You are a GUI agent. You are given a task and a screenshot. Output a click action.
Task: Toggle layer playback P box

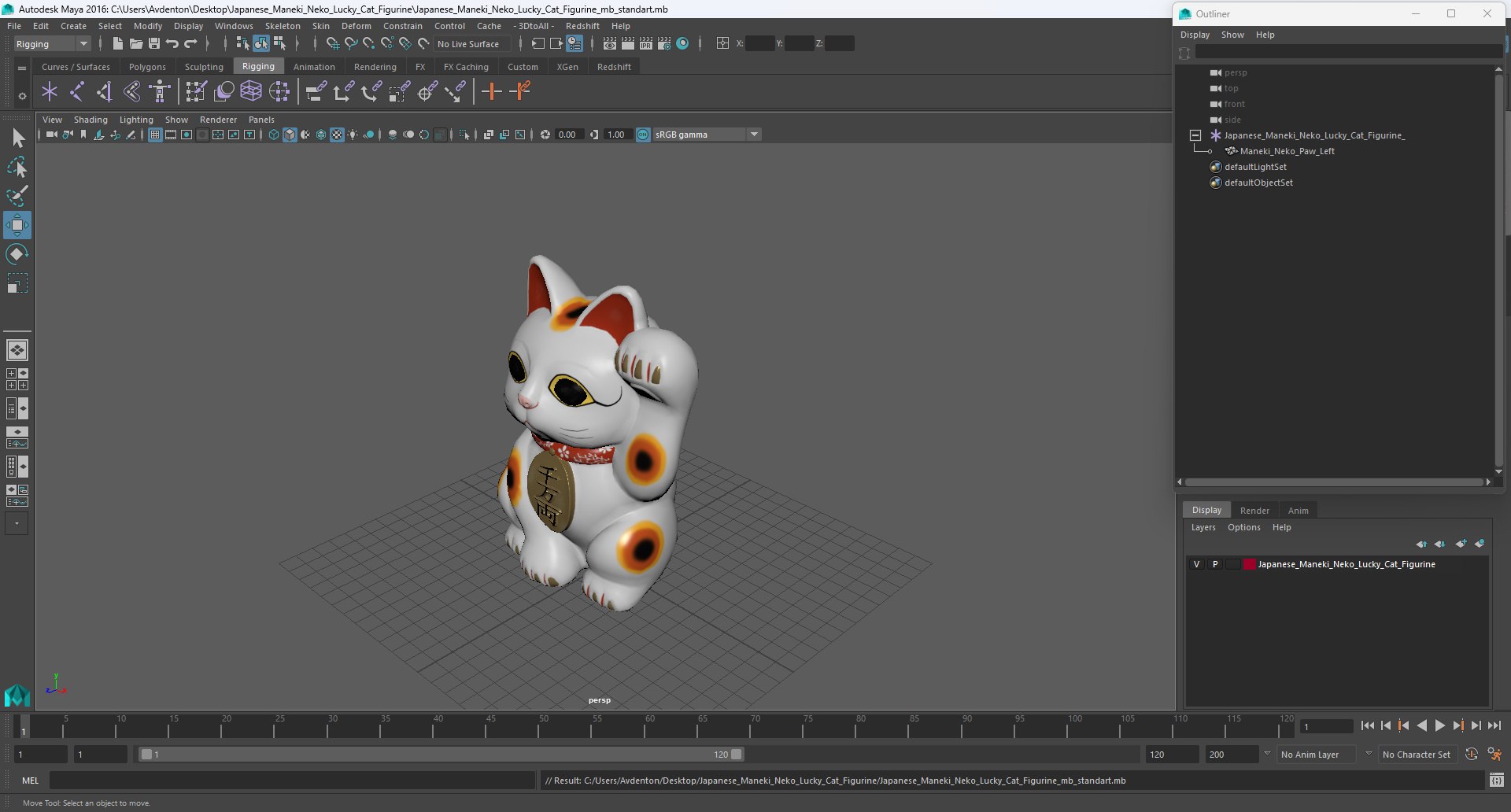coord(1215,564)
